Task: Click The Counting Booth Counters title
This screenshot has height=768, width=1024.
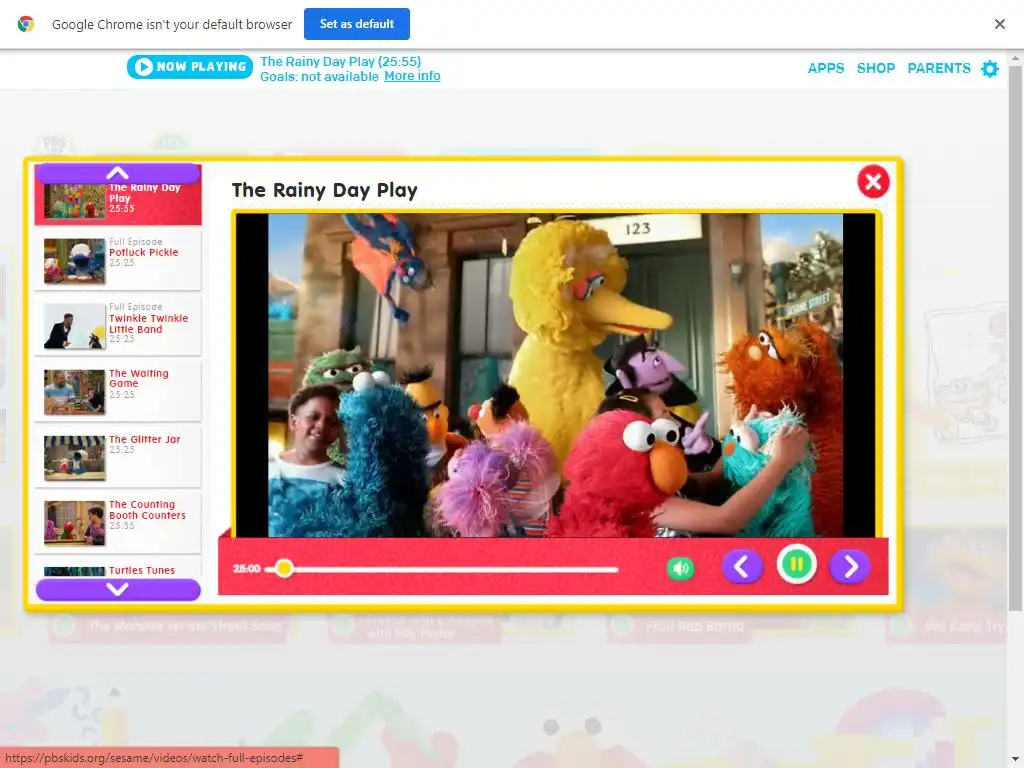Action: click(x=147, y=509)
